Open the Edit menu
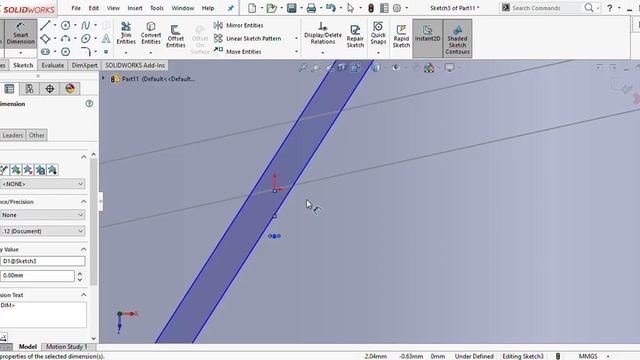 click(93, 8)
